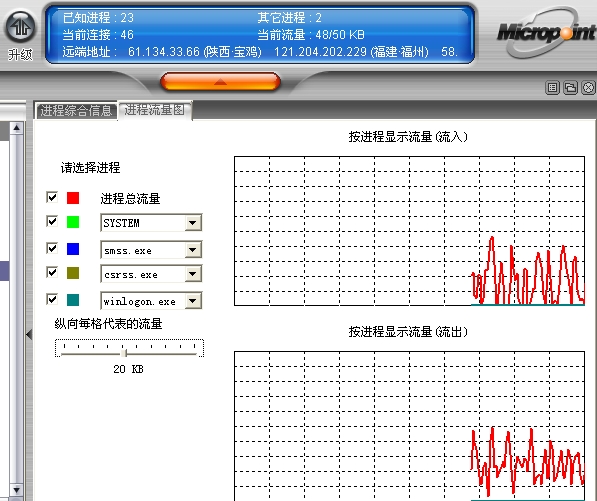Click the red total traffic color swatch
Viewport: 597px width, 501px height.
tap(73, 198)
